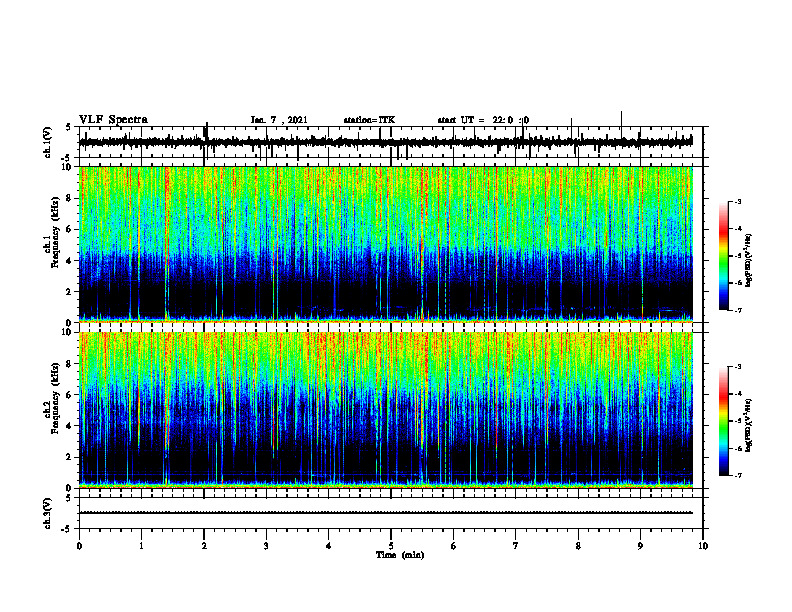Click the ch.1 voltage axis "5" tick label
This screenshot has height=612, width=792.
pos(69,127)
